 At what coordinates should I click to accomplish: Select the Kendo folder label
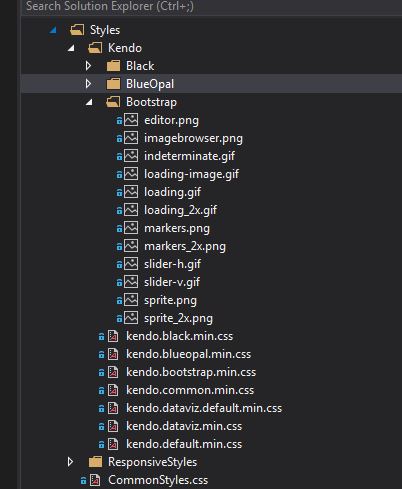tap(125, 48)
